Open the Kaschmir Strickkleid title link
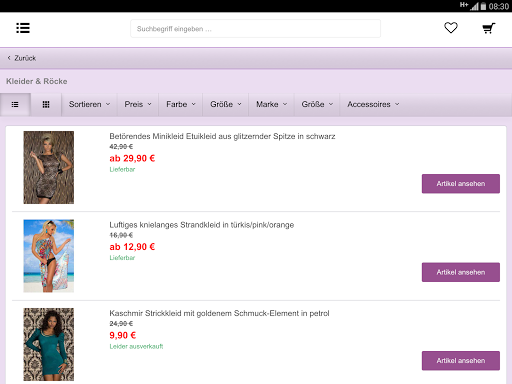Screen dimensions: 512x384 point(219,313)
